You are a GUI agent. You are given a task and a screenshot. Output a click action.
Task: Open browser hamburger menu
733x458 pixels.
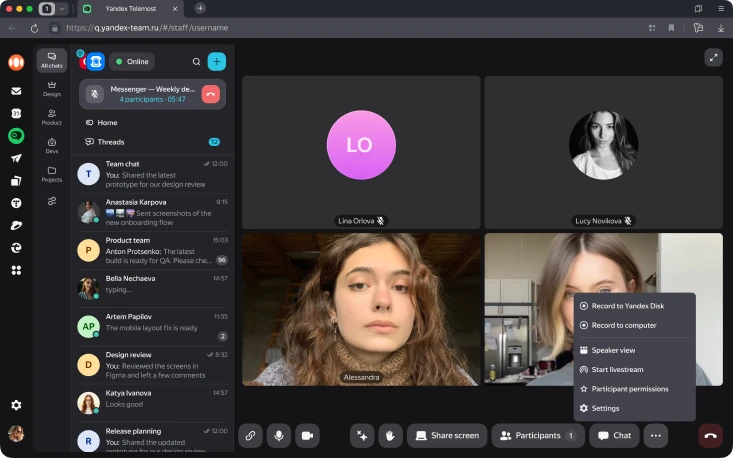[721, 8]
